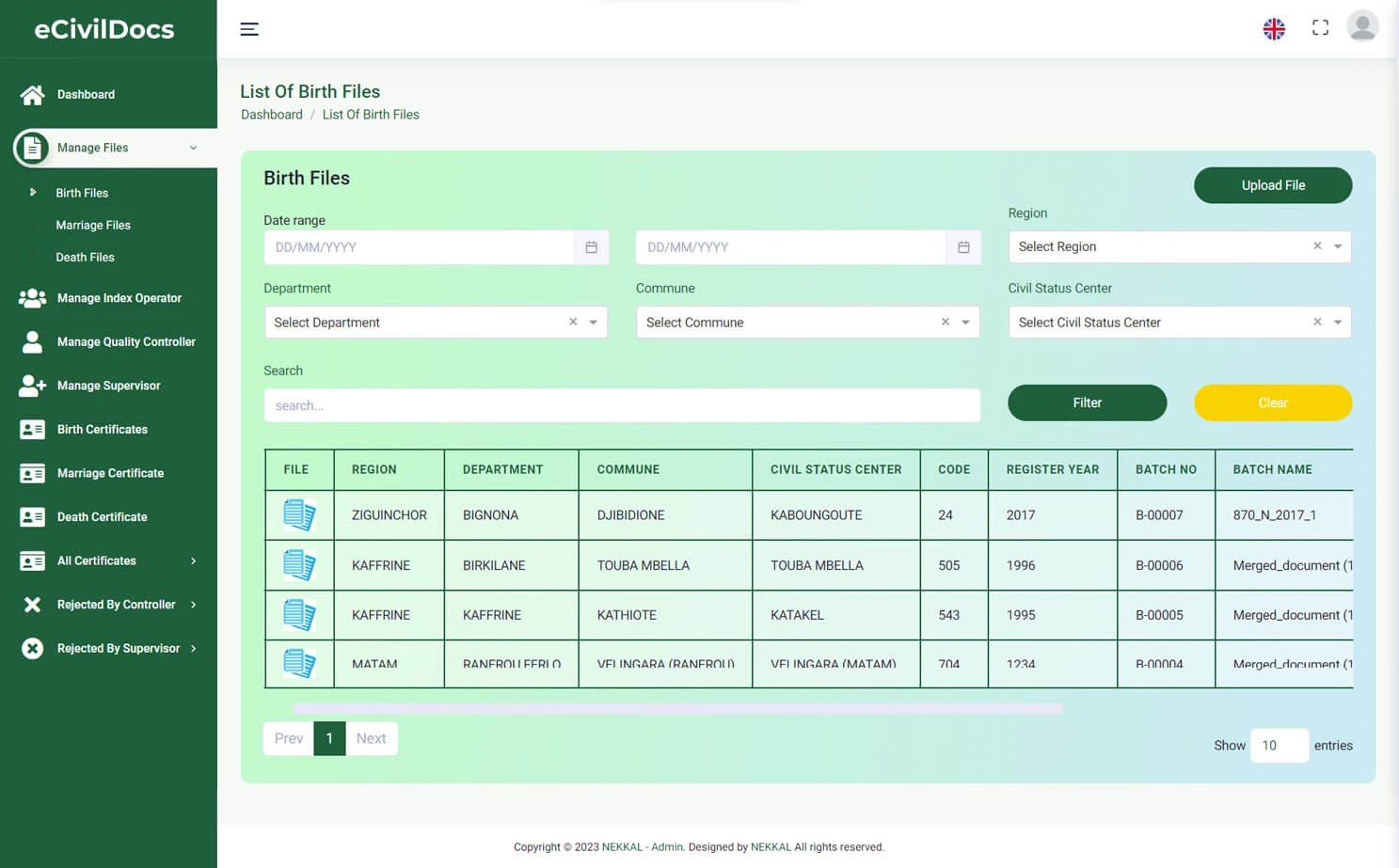Image resolution: width=1399 pixels, height=868 pixels.
Task: Open the Dashboard home icon
Action: point(31,94)
